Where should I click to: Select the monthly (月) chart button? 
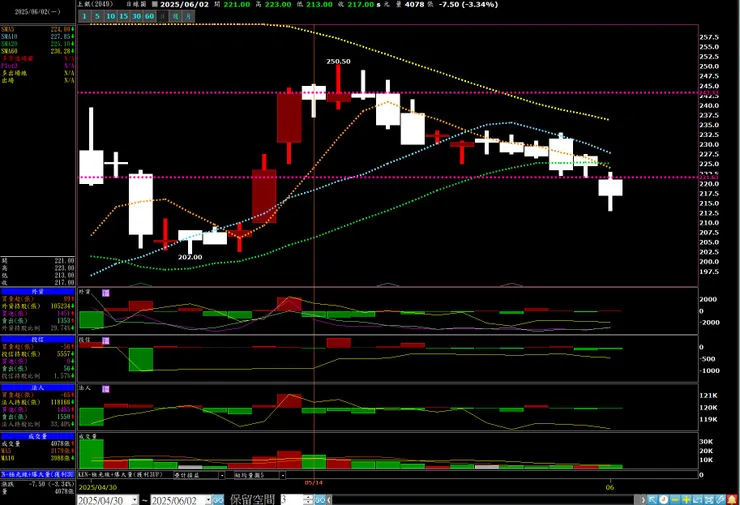[x=188, y=16]
